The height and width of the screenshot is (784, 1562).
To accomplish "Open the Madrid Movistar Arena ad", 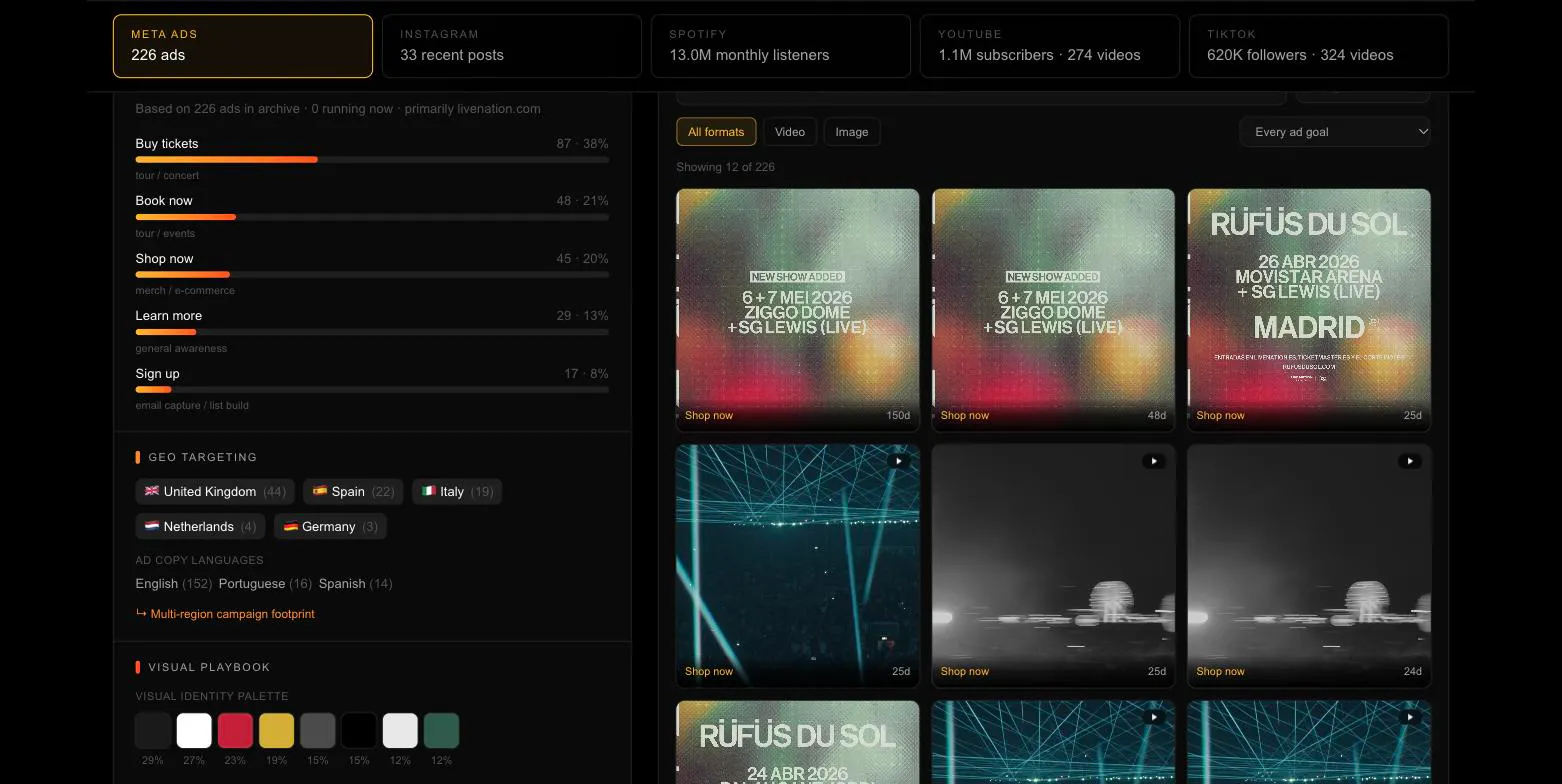I will click(x=1309, y=310).
